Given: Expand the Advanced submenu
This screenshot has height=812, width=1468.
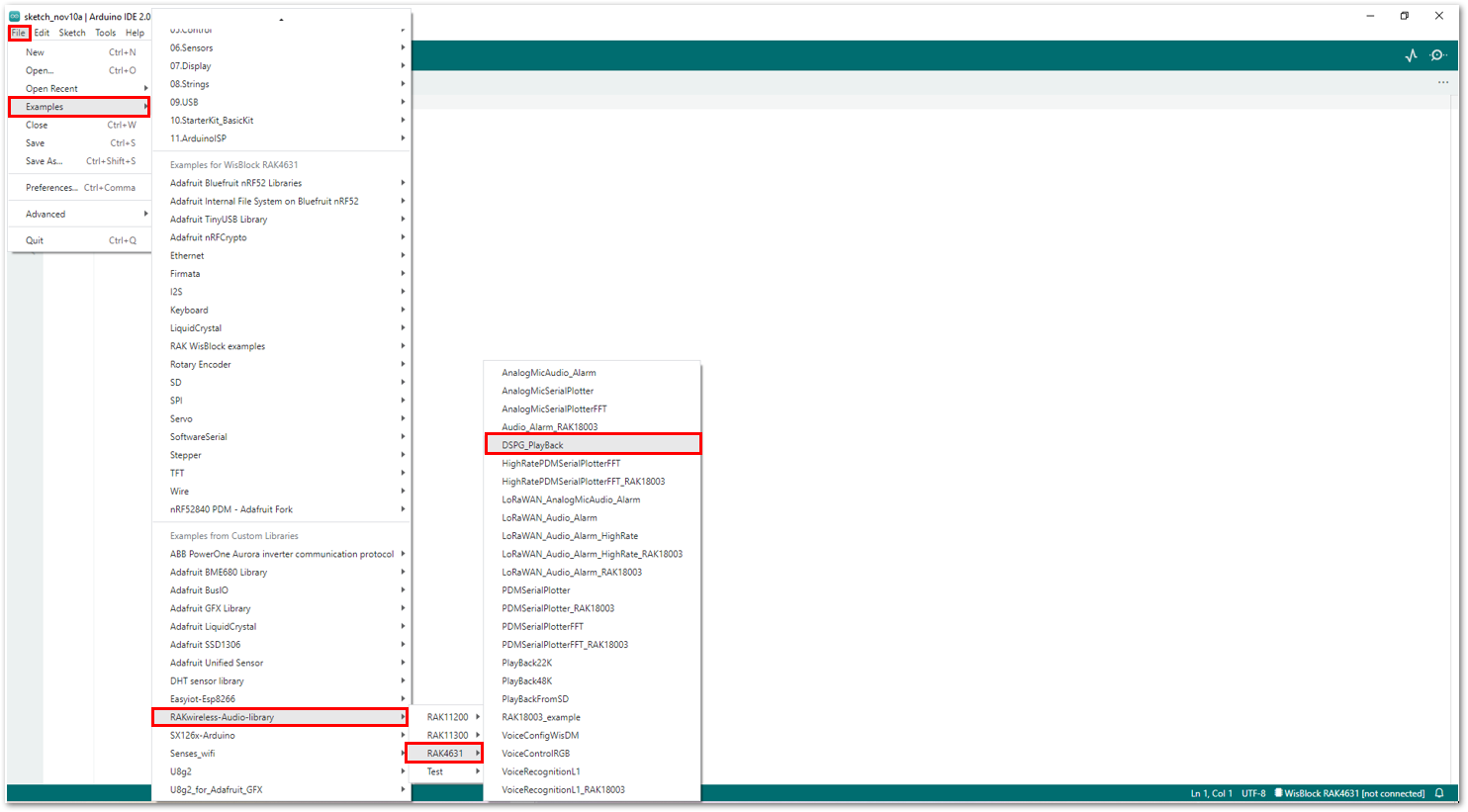Looking at the screenshot, I should [x=80, y=214].
